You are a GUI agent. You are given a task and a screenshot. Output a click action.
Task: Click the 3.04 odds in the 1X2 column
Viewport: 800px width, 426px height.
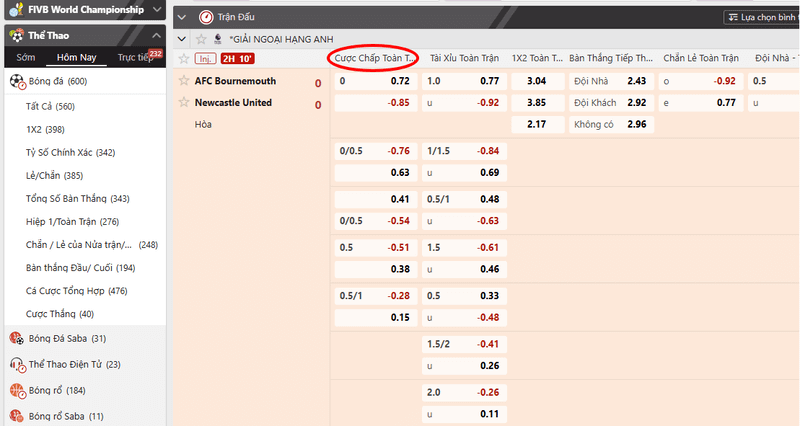point(536,81)
